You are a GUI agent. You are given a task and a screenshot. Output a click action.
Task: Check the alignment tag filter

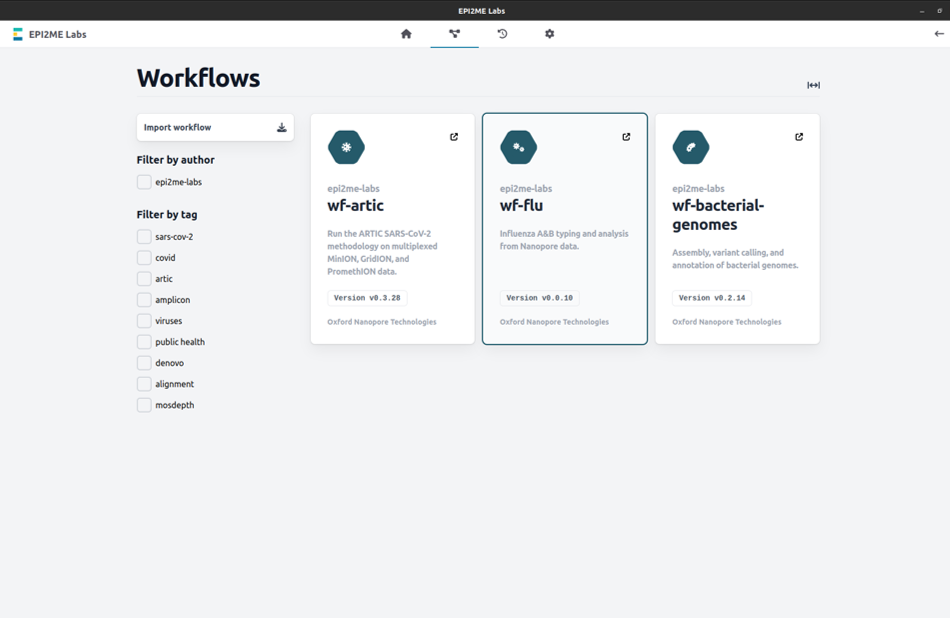pos(144,384)
